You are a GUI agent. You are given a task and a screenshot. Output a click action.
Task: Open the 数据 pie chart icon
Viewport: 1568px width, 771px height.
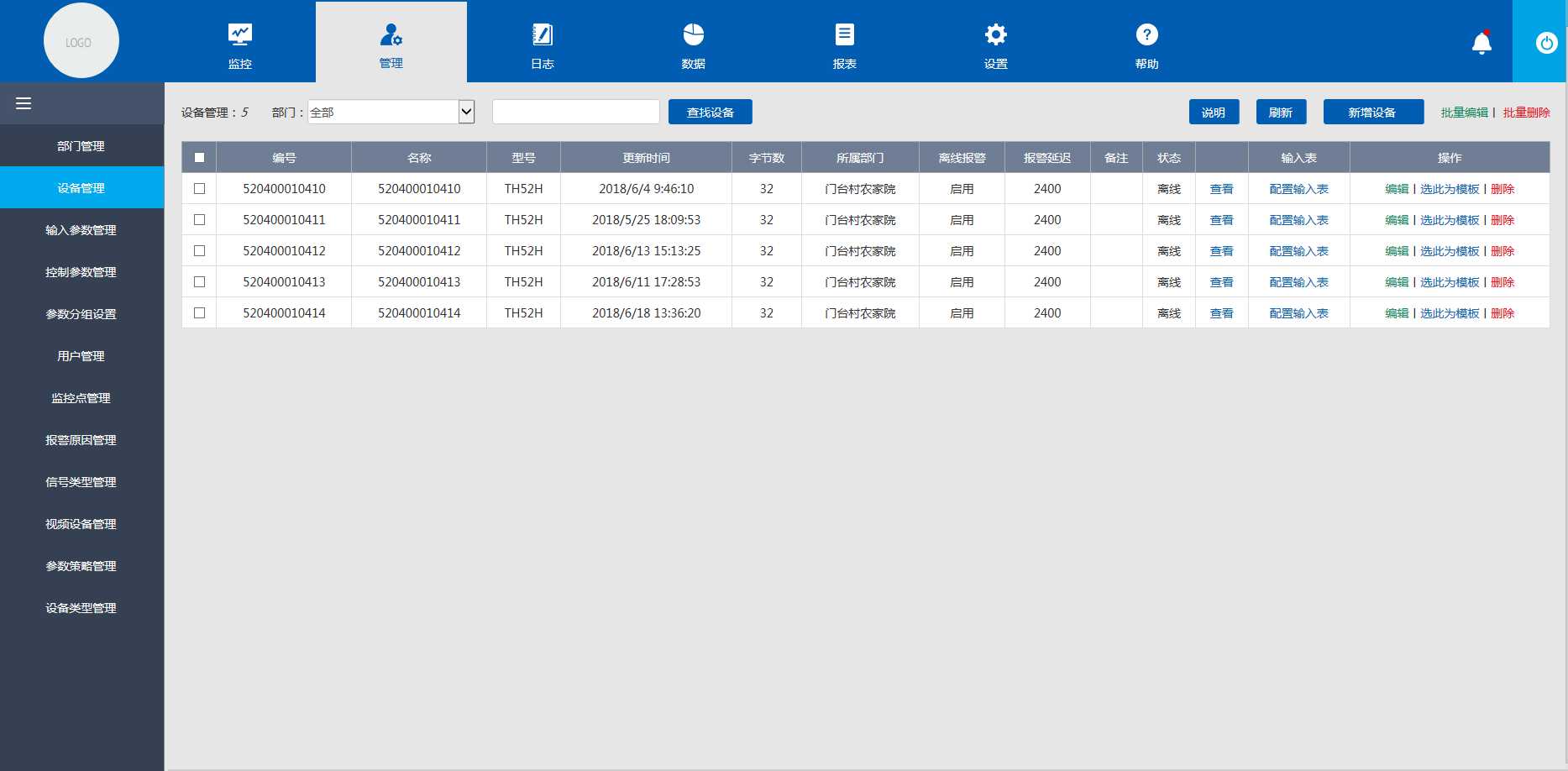[694, 34]
